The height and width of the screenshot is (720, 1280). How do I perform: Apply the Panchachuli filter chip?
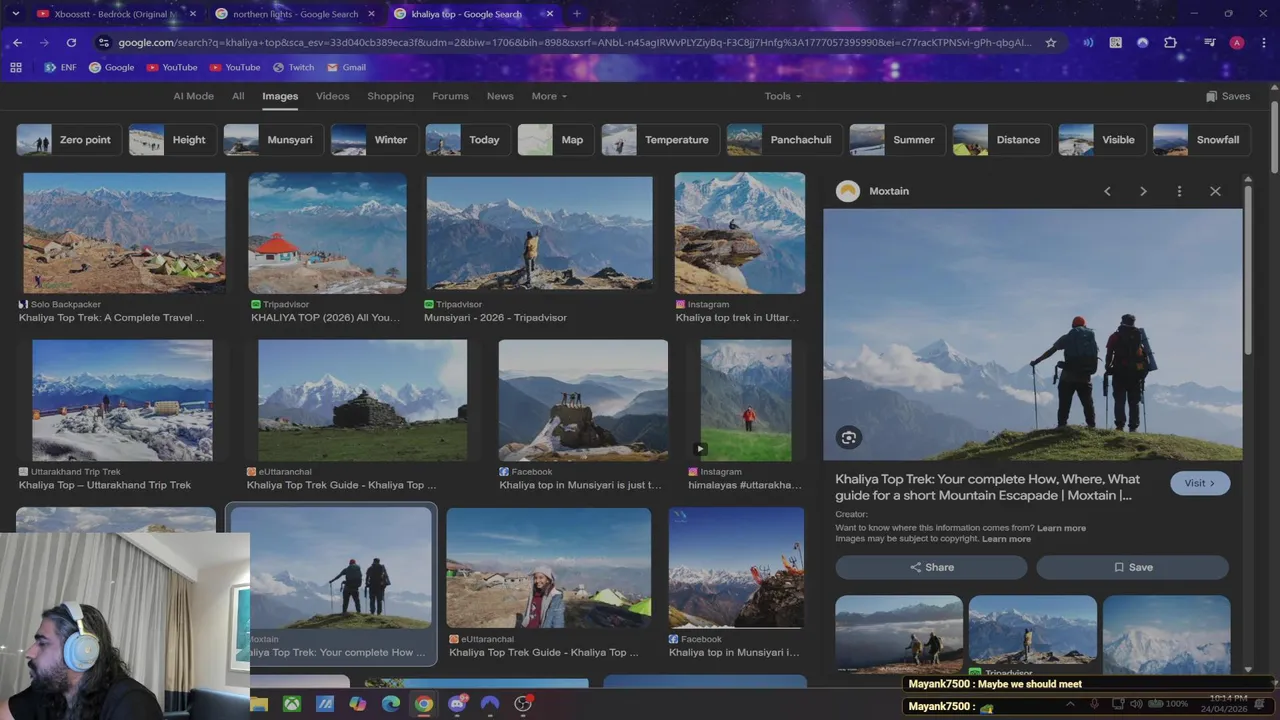(x=784, y=140)
